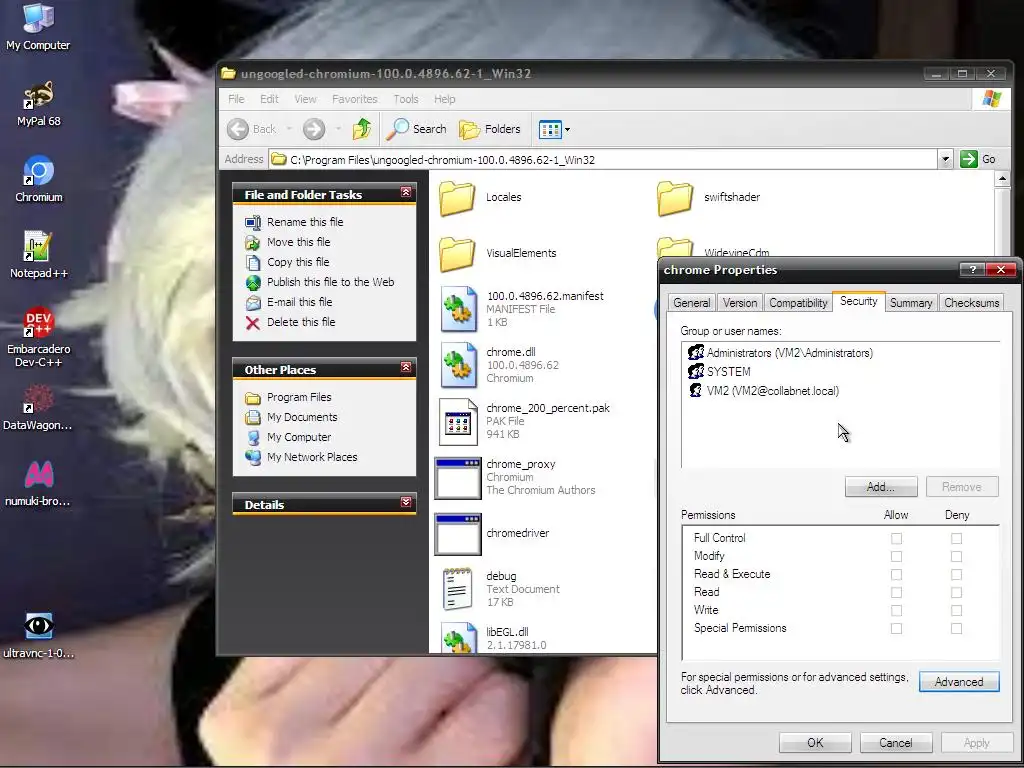Open My Network Places link
Screen dimensions: 1024x768
pos(312,457)
